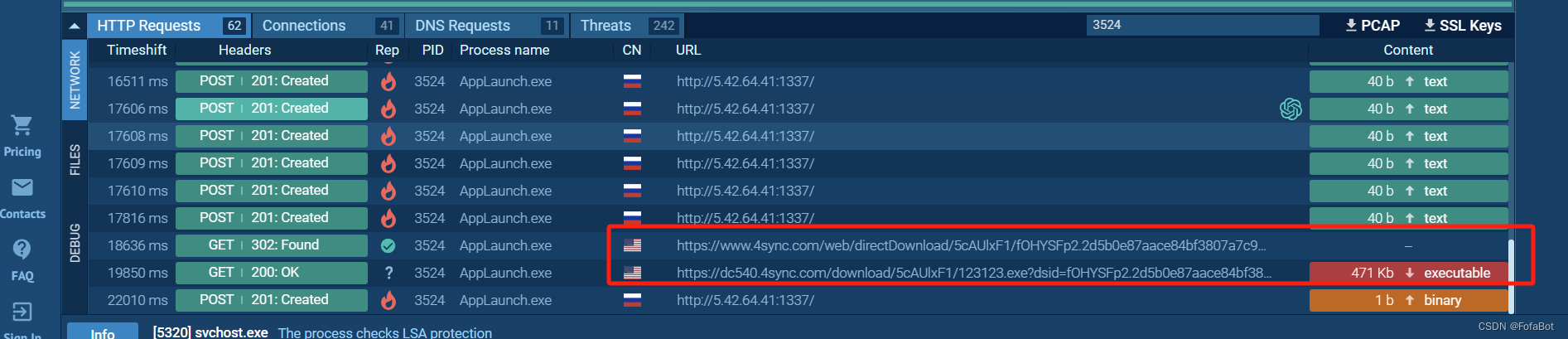1568x339 pixels.
Task: Open the ChatGPT icon in 17606 ms row
Action: point(1291,109)
